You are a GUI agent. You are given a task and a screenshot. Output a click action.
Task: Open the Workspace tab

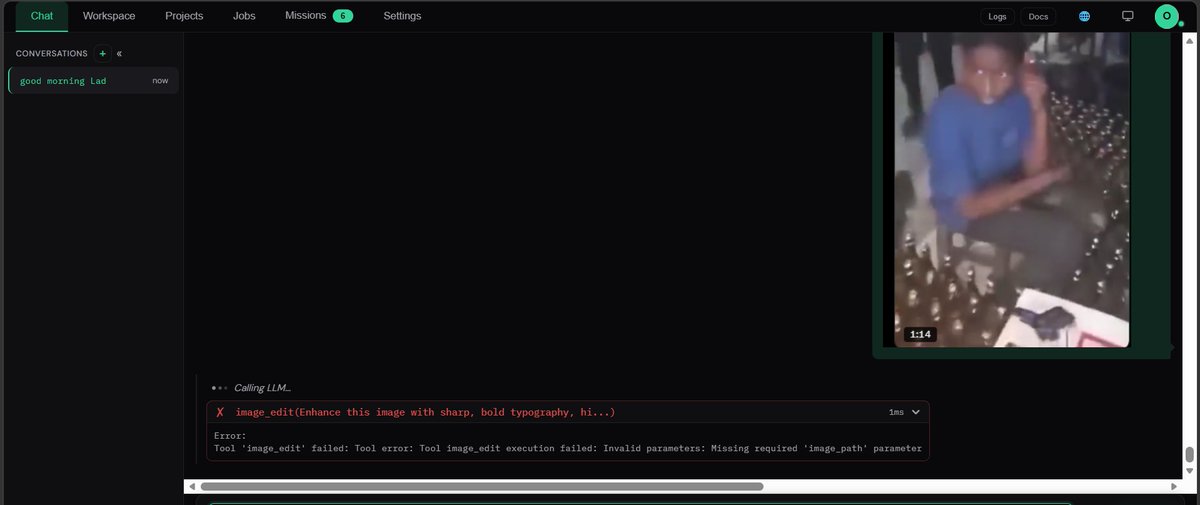109,16
